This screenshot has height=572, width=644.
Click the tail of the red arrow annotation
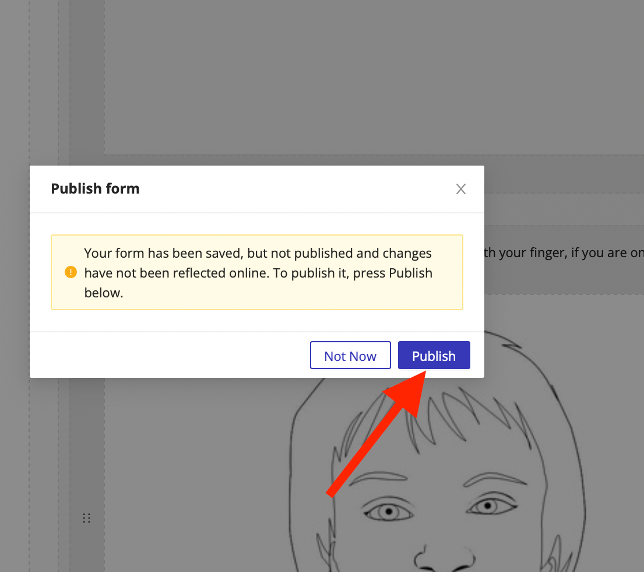[x=332, y=491]
